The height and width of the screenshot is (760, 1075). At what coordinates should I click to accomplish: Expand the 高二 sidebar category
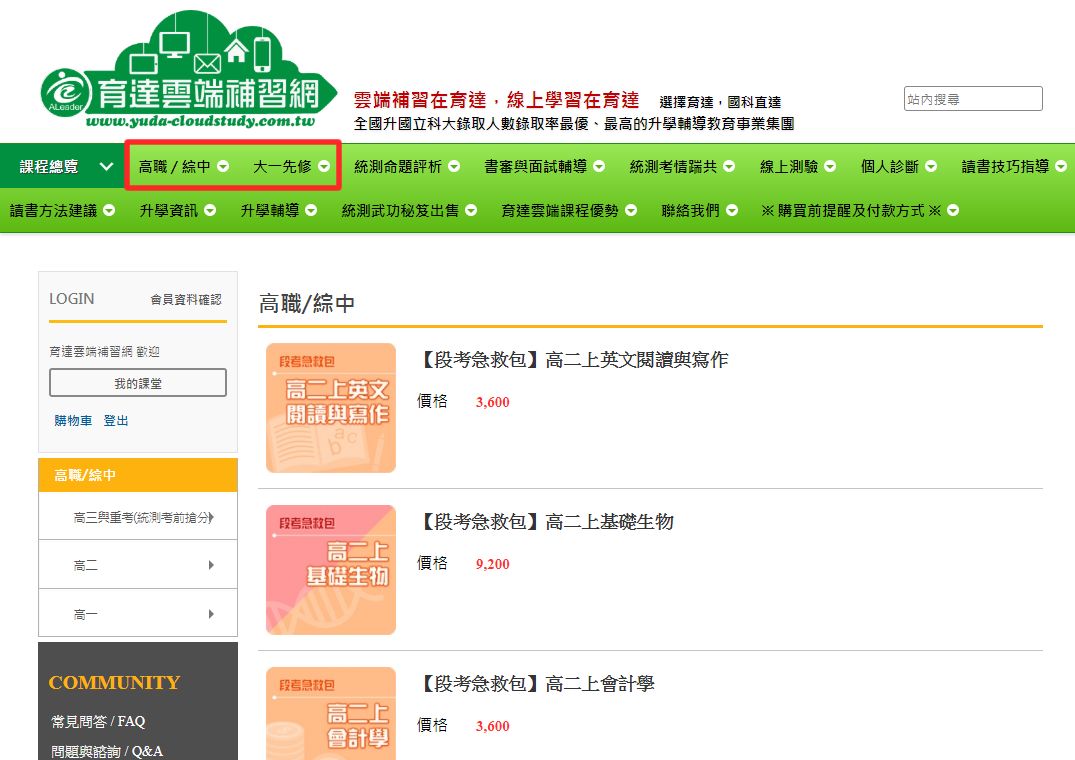138,565
